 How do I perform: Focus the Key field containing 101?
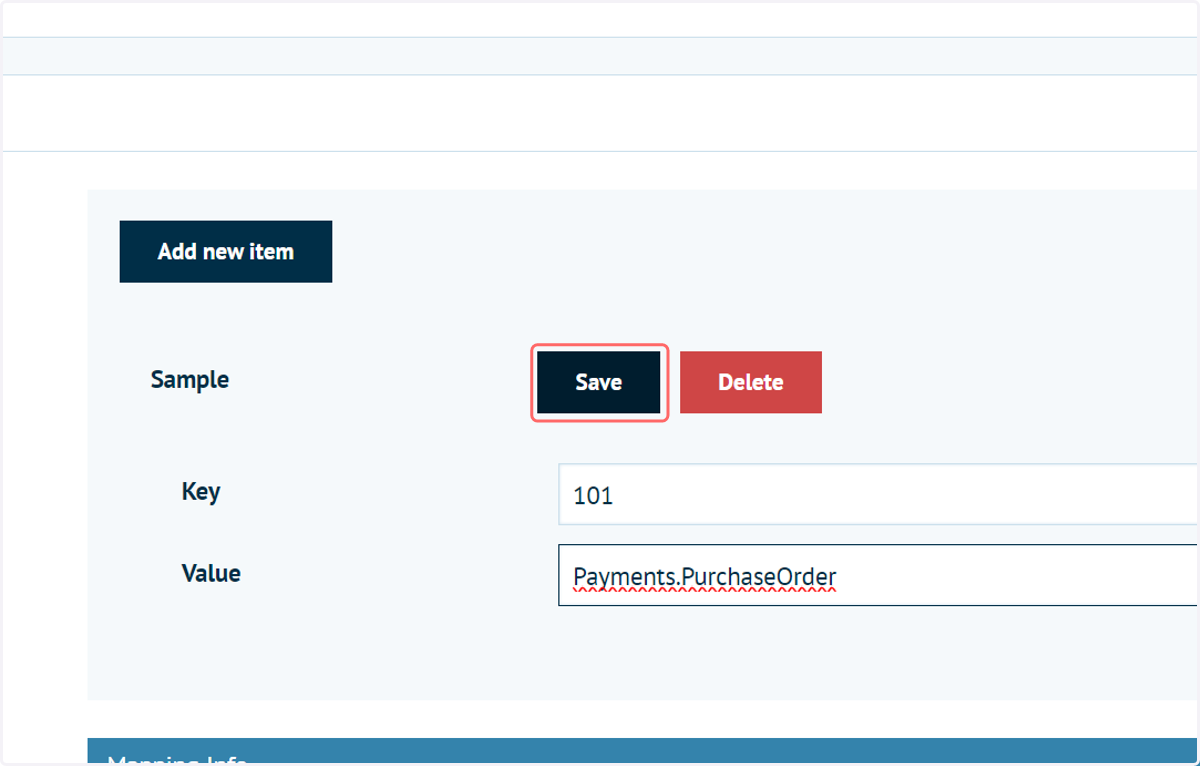pos(878,494)
